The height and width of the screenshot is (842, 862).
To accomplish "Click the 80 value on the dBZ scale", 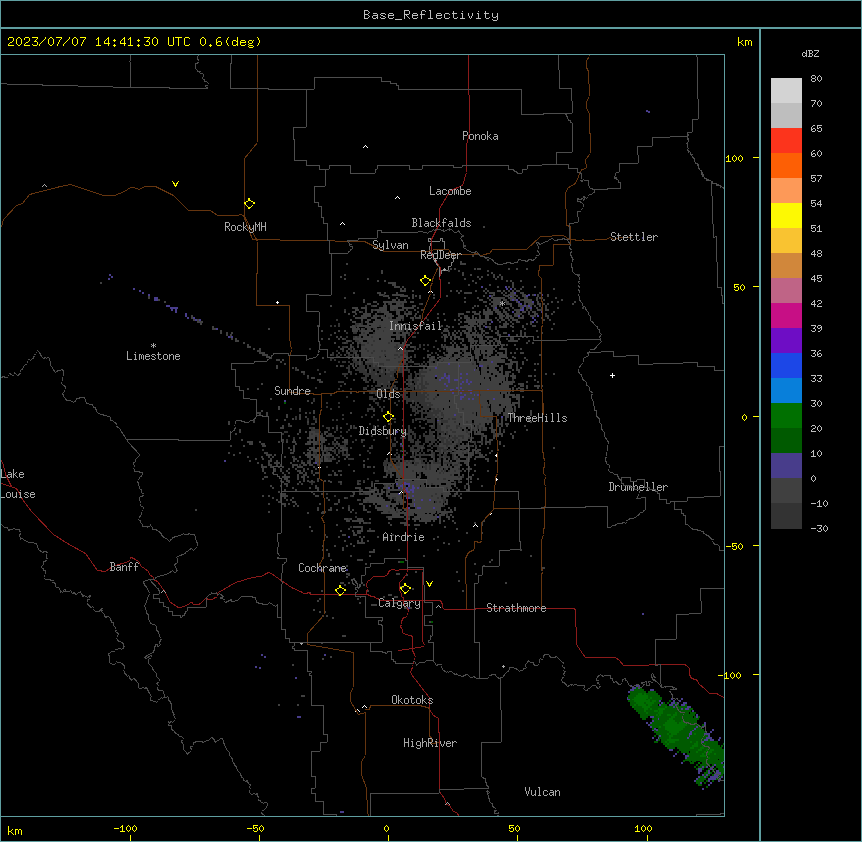I will pos(816,79).
